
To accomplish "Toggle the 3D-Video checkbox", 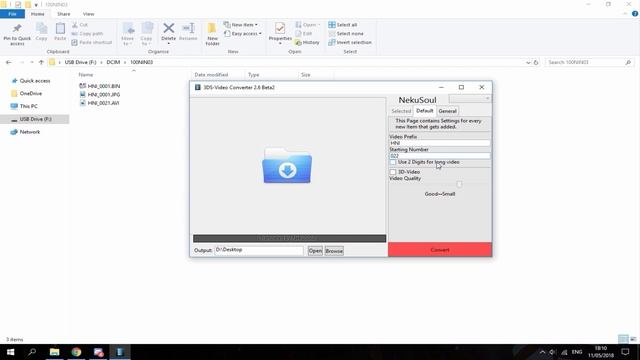I will pyautogui.click(x=393, y=172).
